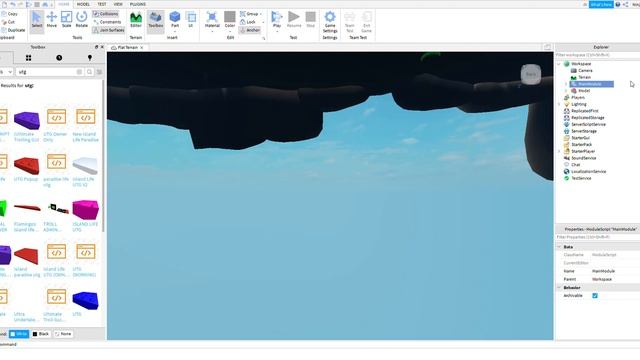Image resolution: width=640 pixels, height=360 pixels.
Task: Open the Toolbox inventory grid tab
Action: click(x=29, y=58)
